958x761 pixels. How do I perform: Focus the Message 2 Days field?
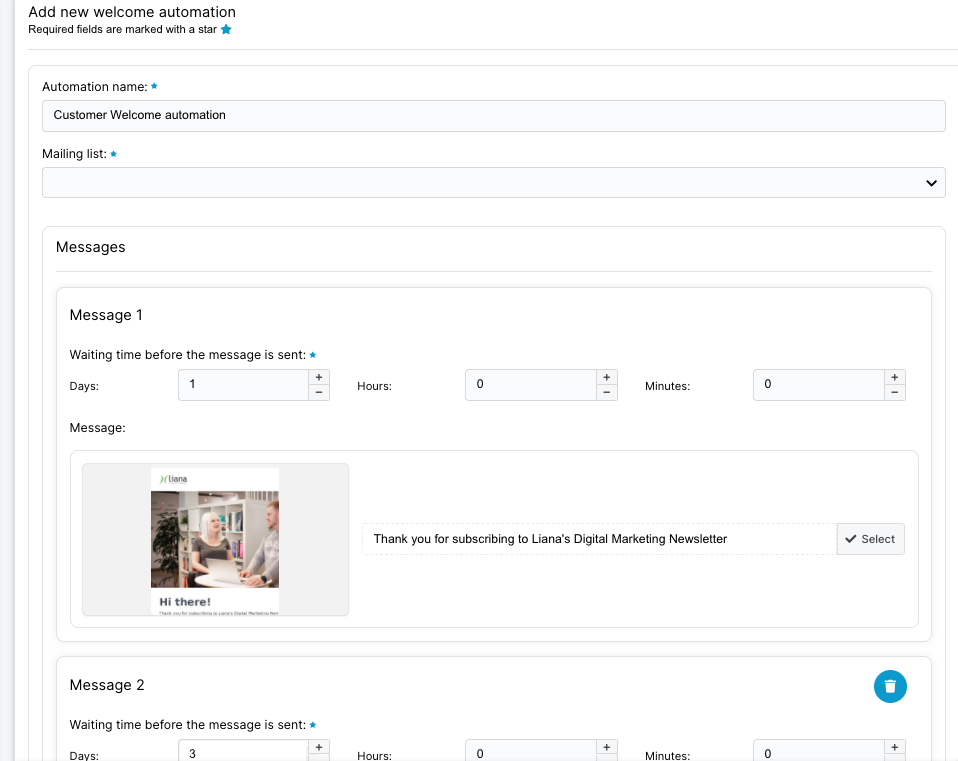point(244,752)
